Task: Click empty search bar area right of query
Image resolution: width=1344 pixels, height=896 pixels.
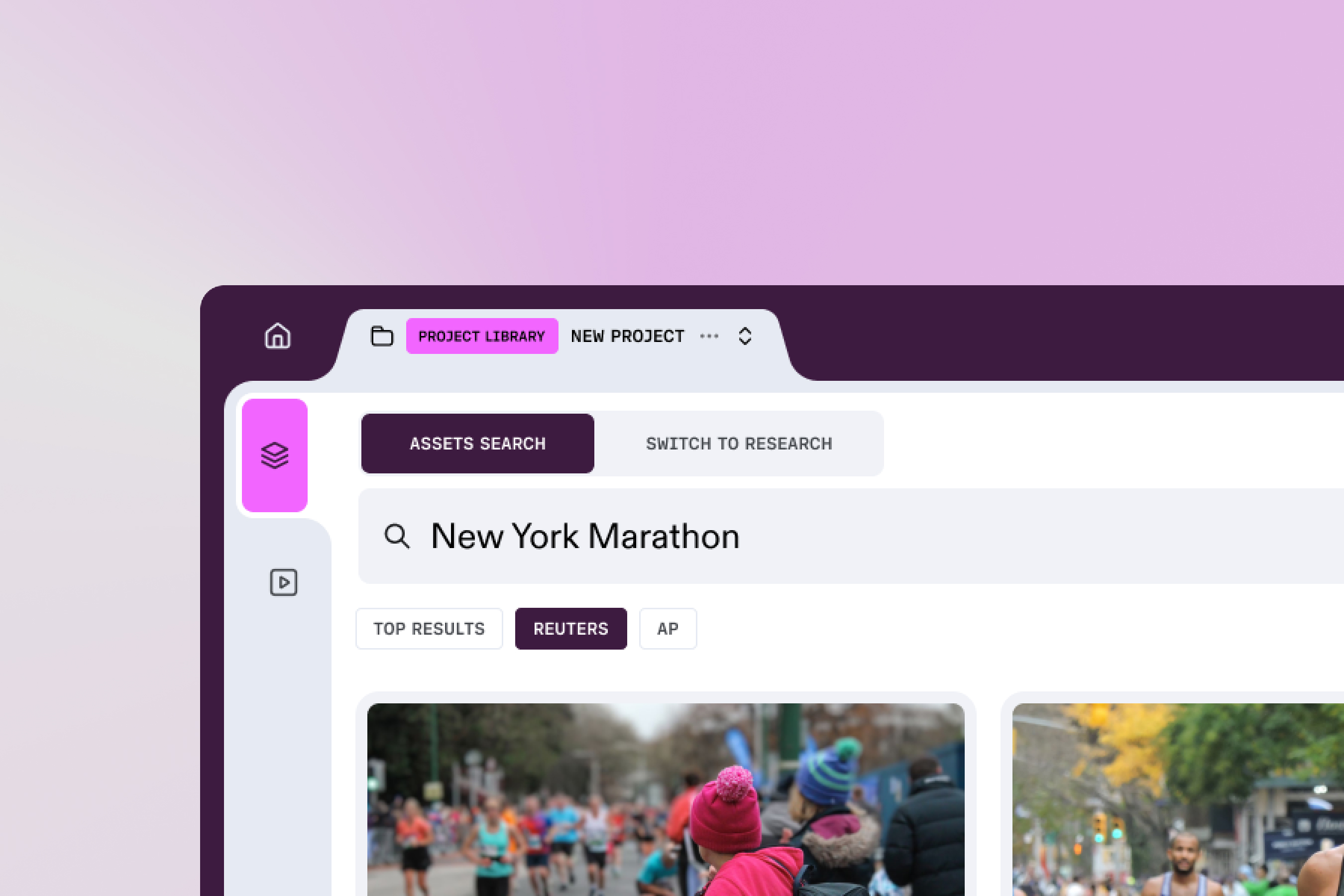Action: [x=1028, y=537]
